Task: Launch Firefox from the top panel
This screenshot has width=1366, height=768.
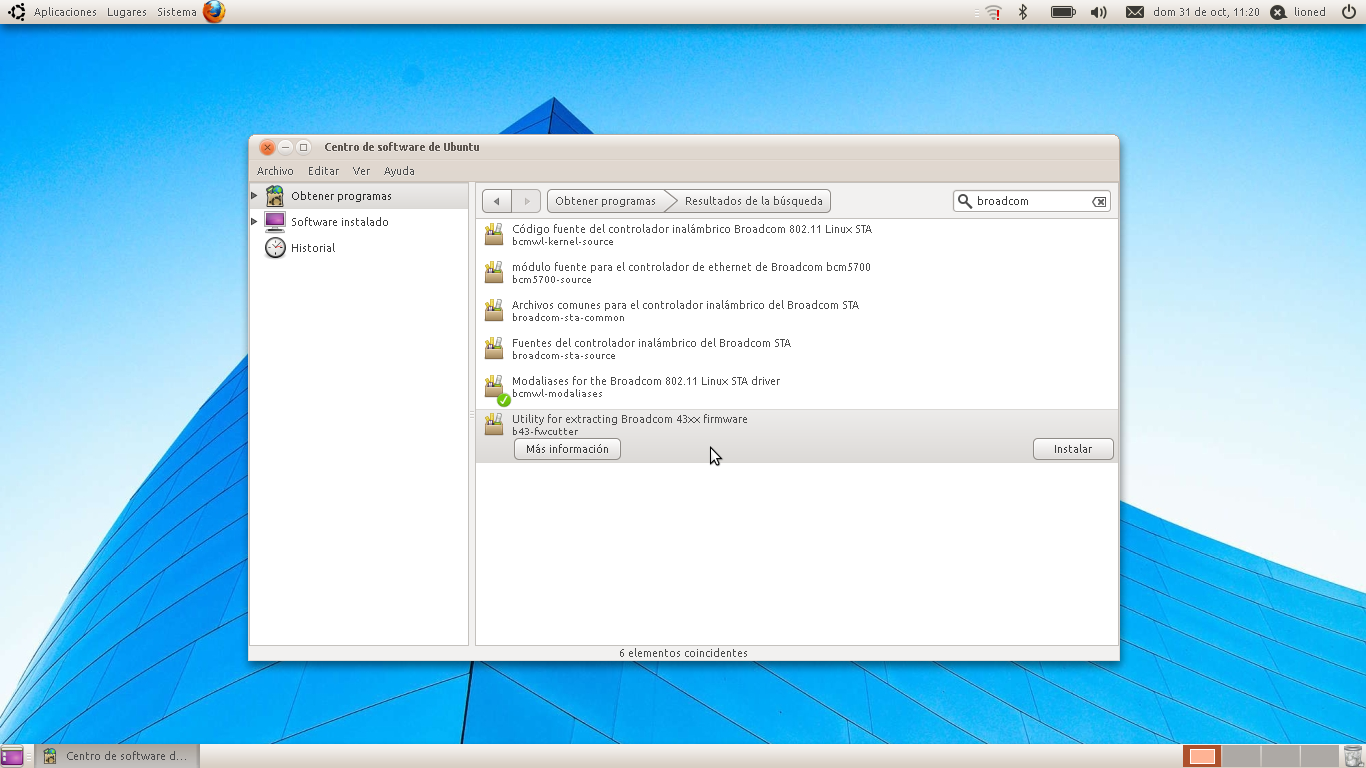Action: click(214, 12)
